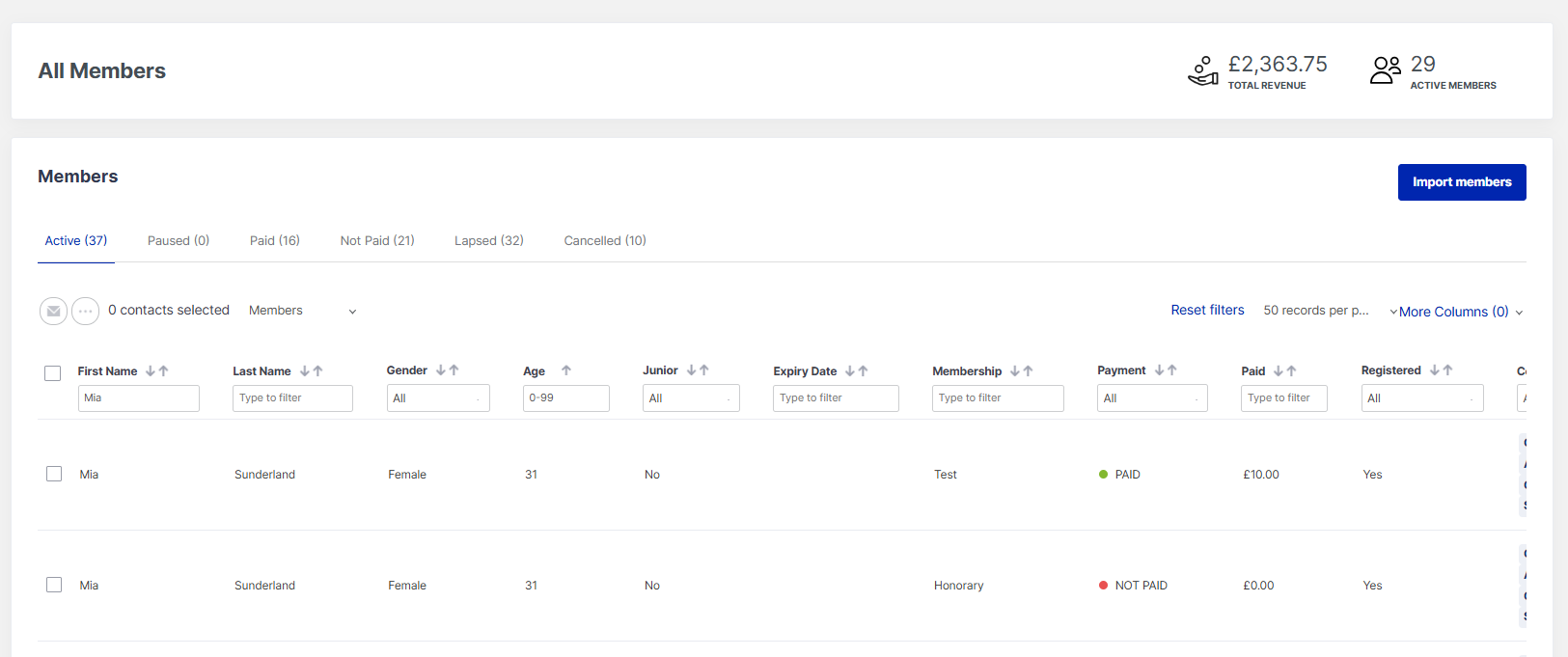Sort Paid column descending arrow
Viewport: 1568px width, 657px height.
tap(1279, 371)
